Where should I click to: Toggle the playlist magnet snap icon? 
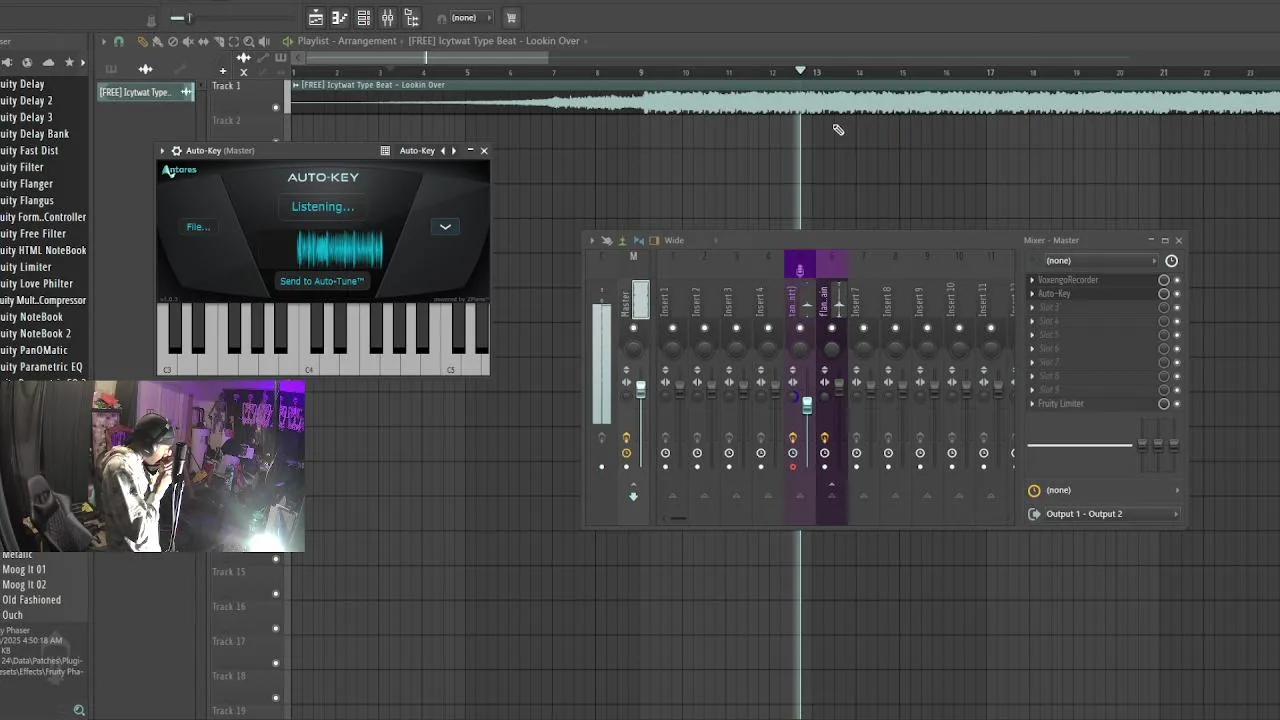[118, 41]
